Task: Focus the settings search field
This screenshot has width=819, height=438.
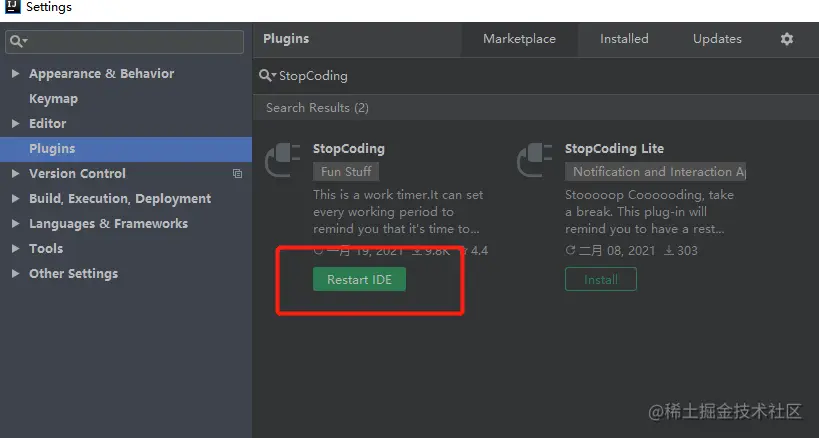Action: [124, 42]
